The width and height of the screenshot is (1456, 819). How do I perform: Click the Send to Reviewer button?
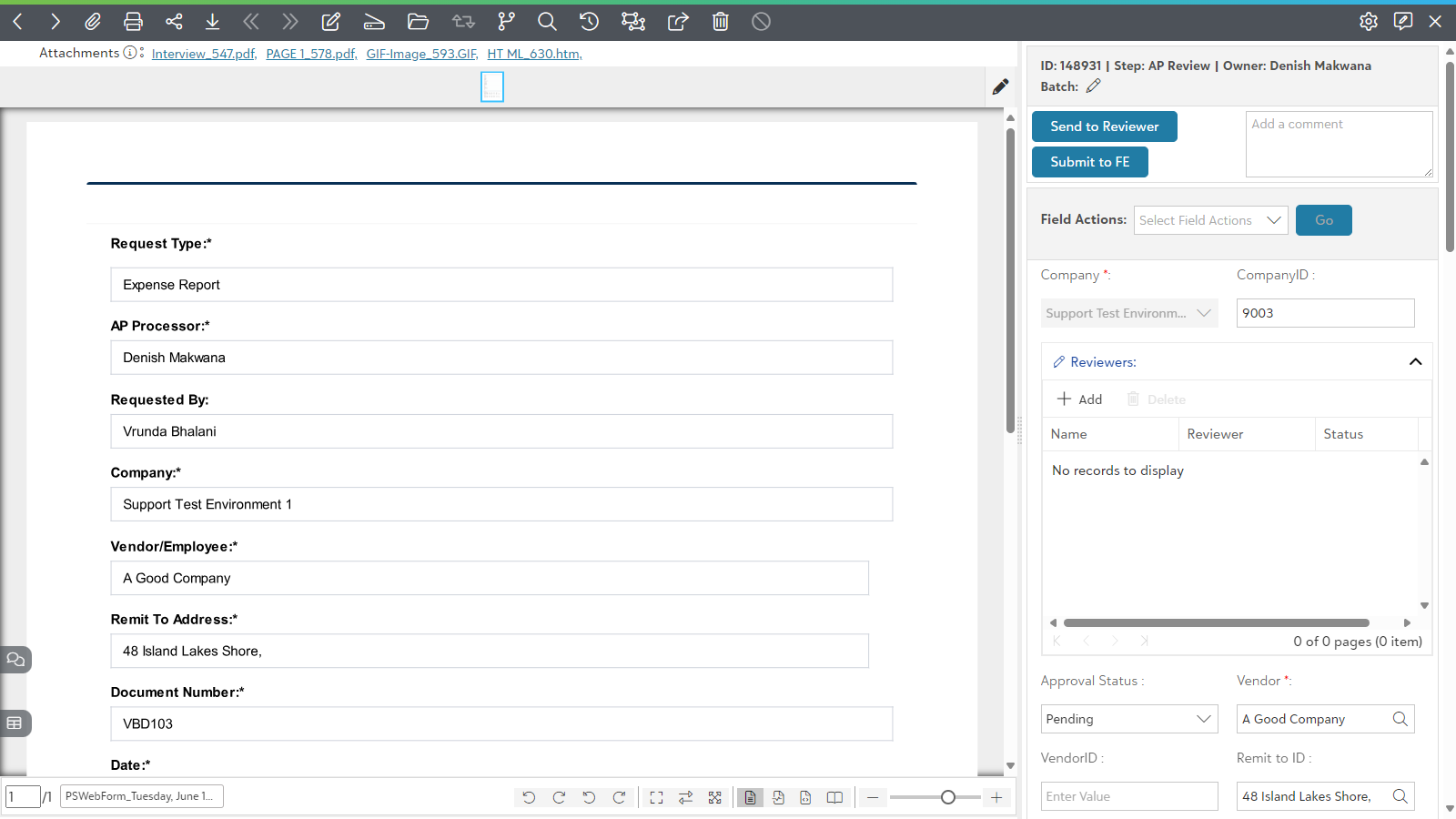(x=1105, y=126)
